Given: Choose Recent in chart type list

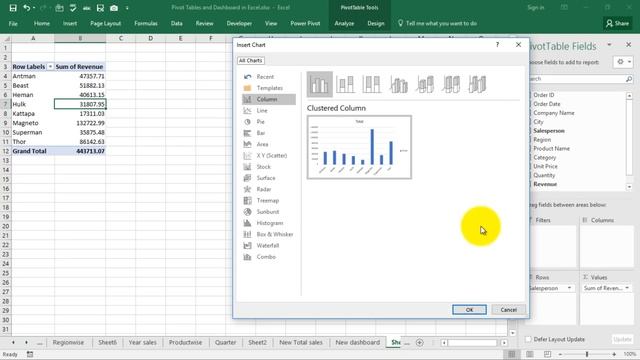Looking at the screenshot, I should (269, 77).
